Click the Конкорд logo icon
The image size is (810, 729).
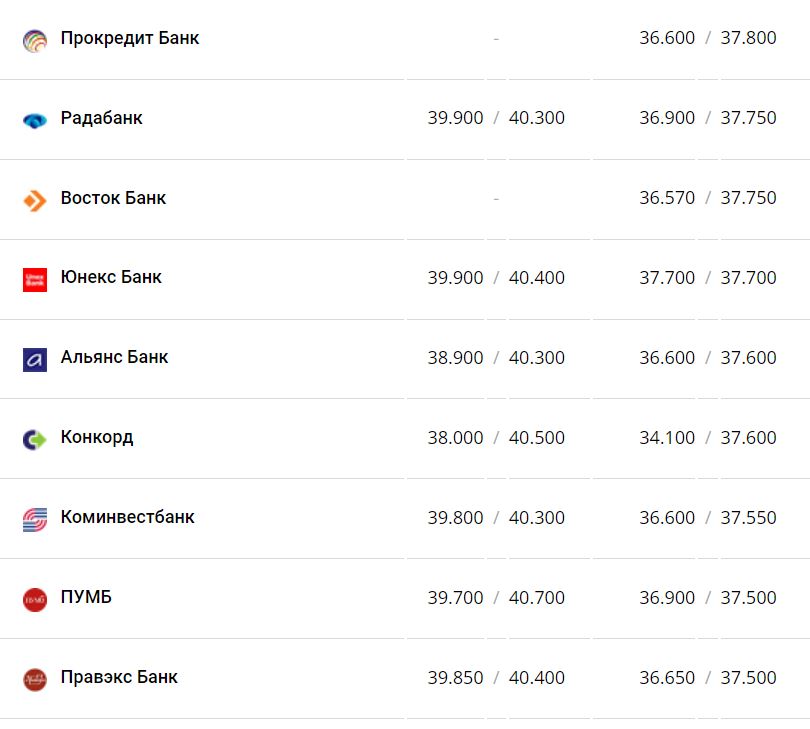[x=35, y=439]
